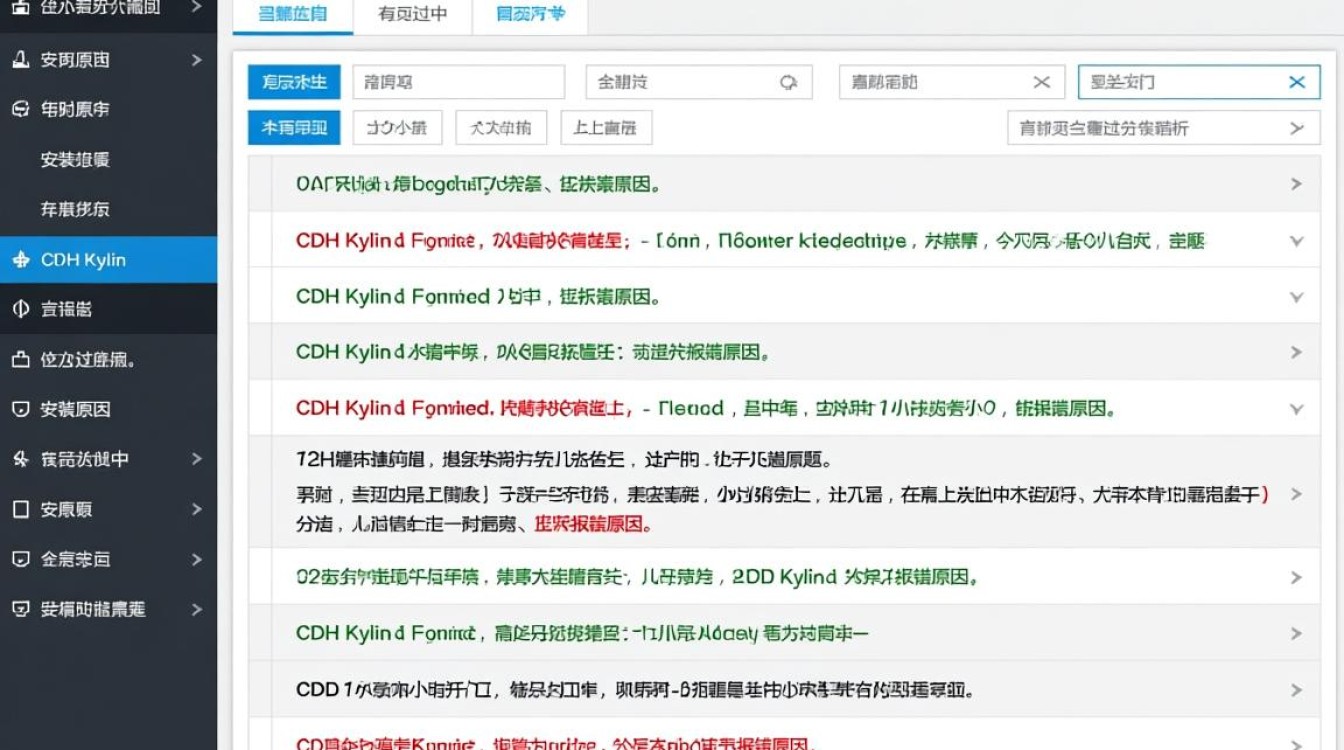
Task: Focus the filter field next to the top blue button
Action: point(459,83)
